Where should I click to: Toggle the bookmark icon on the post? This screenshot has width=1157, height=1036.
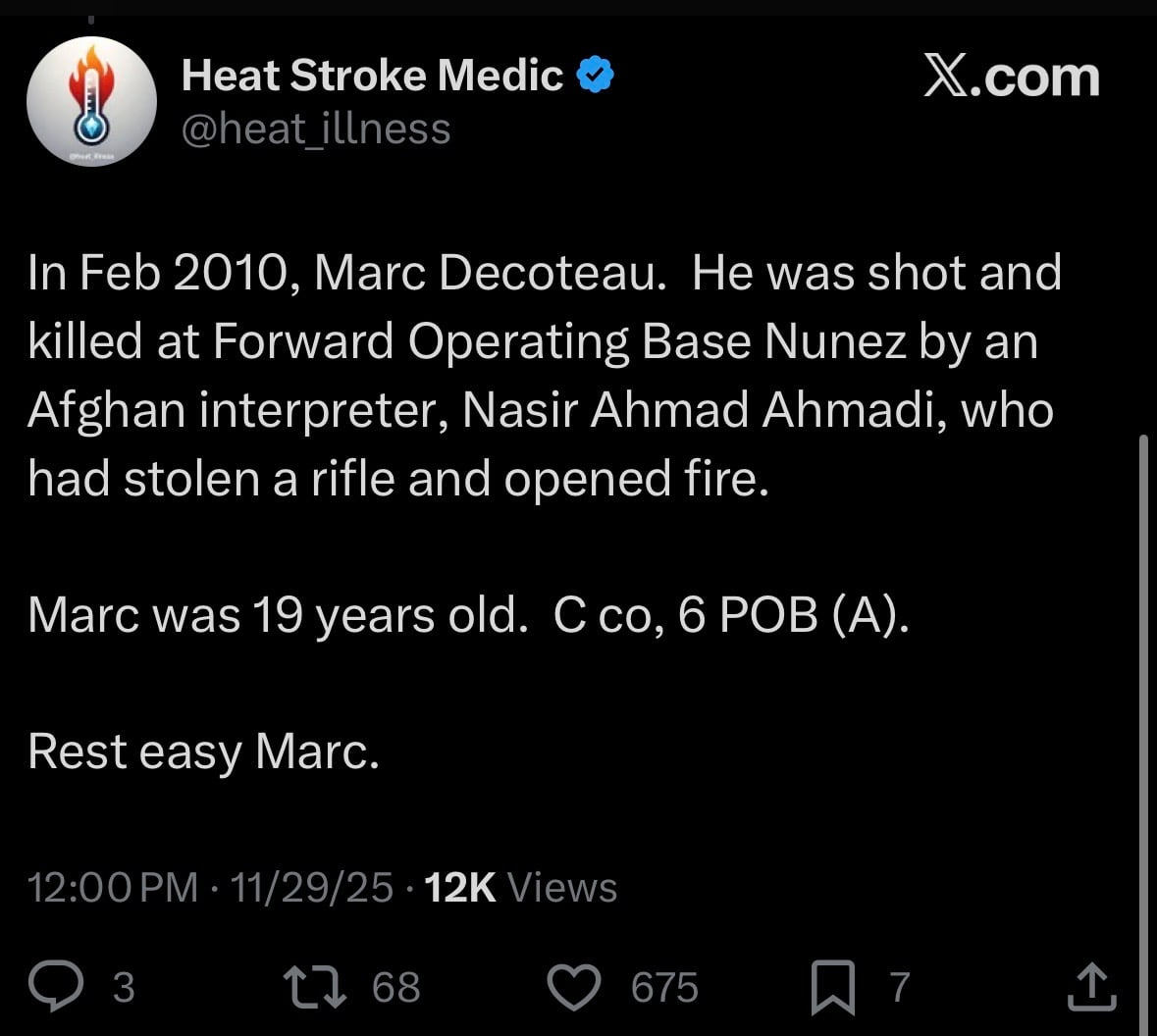coord(832,987)
